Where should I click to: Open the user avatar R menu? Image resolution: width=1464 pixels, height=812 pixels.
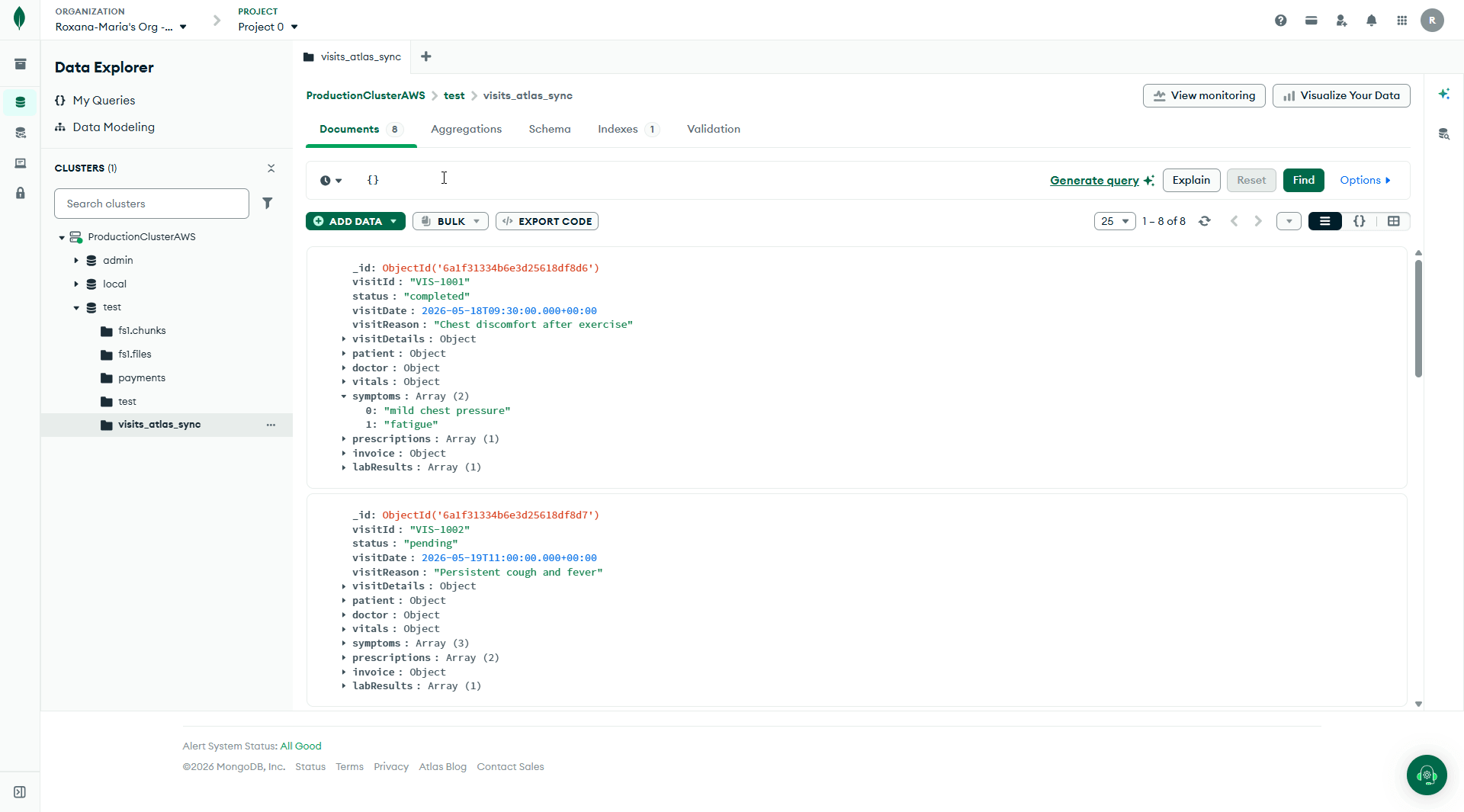(x=1432, y=21)
